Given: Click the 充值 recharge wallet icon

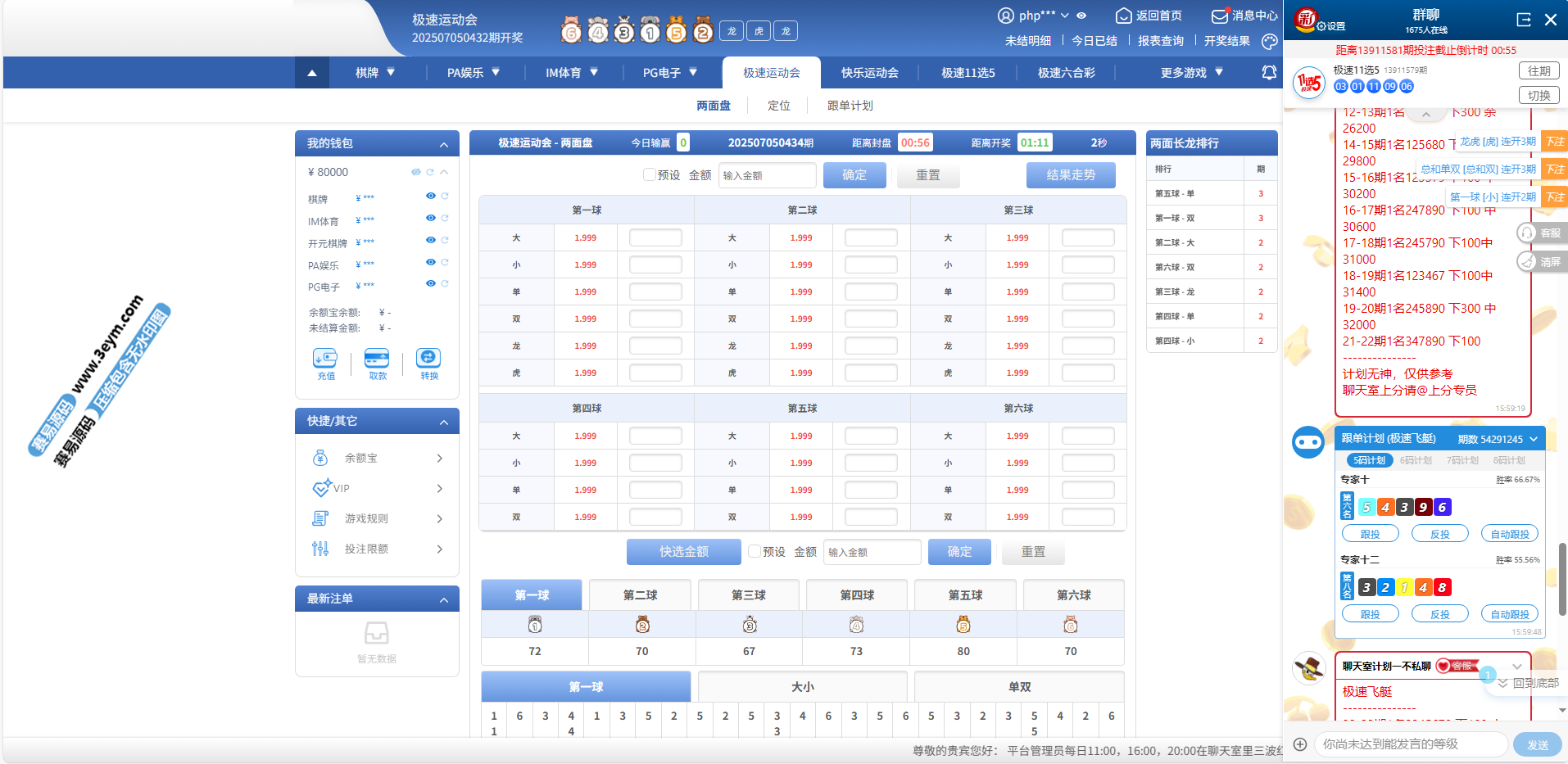Looking at the screenshot, I should pyautogui.click(x=325, y=359).
